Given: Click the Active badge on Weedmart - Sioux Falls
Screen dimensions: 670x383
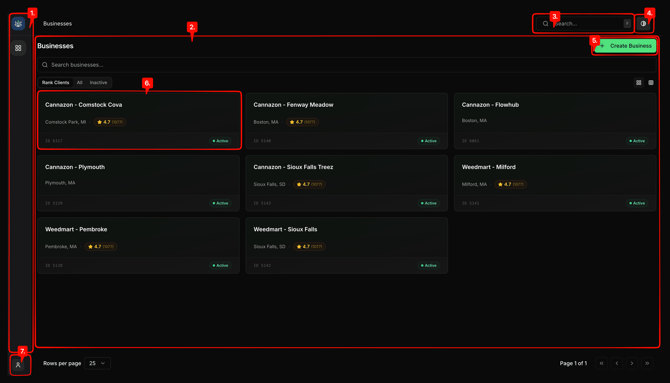Looking at the screenshot, I should click(429, 265).
